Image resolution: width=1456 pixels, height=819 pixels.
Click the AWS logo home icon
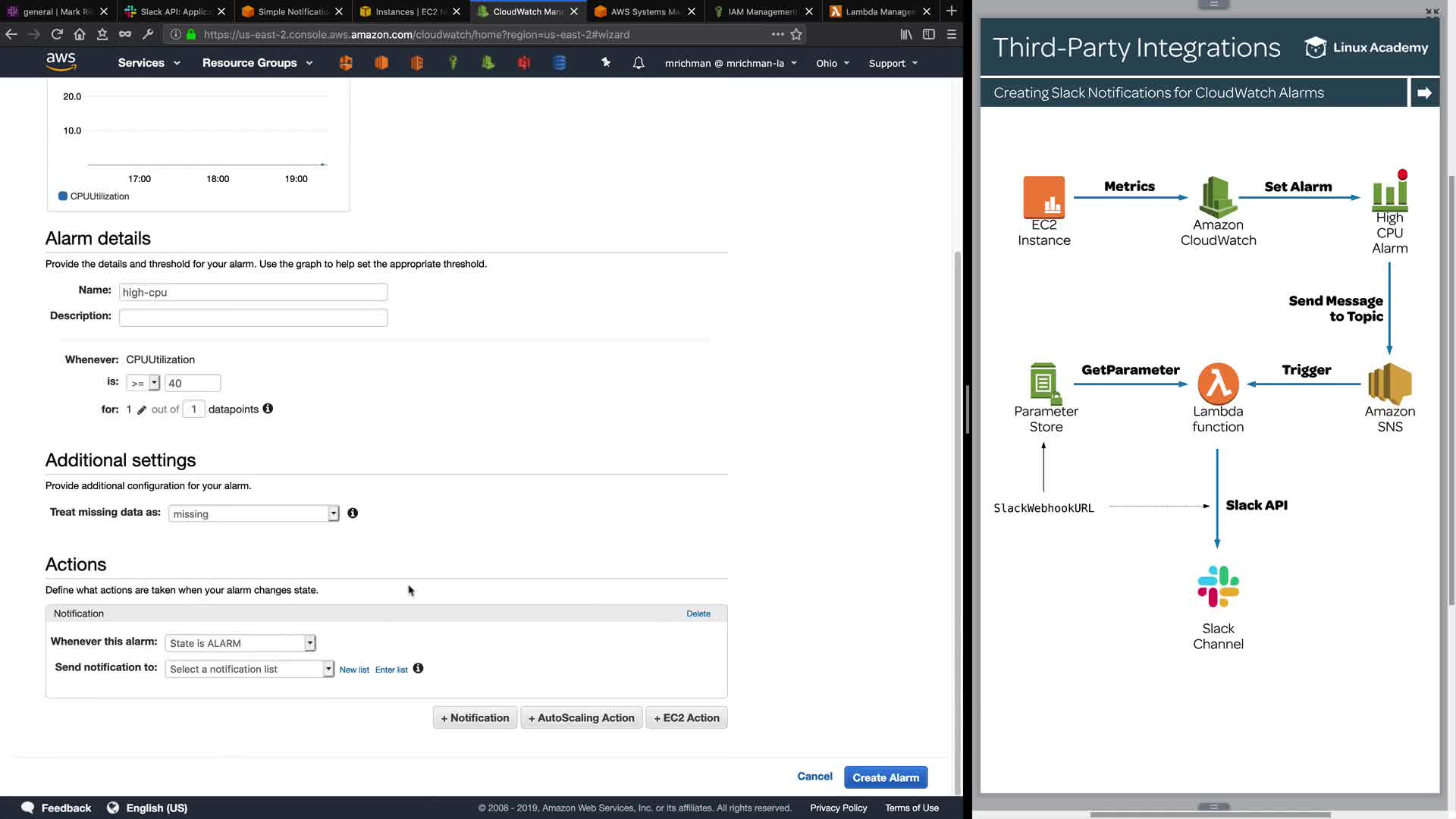(61, 61)
